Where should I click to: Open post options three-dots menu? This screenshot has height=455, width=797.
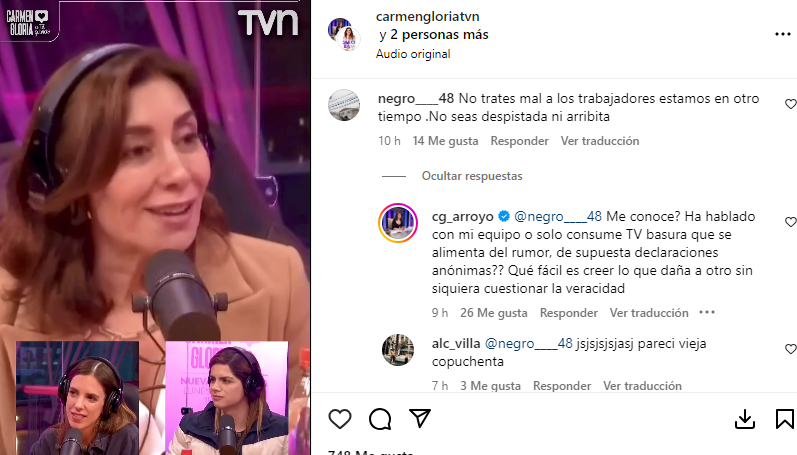click(783, 34)
